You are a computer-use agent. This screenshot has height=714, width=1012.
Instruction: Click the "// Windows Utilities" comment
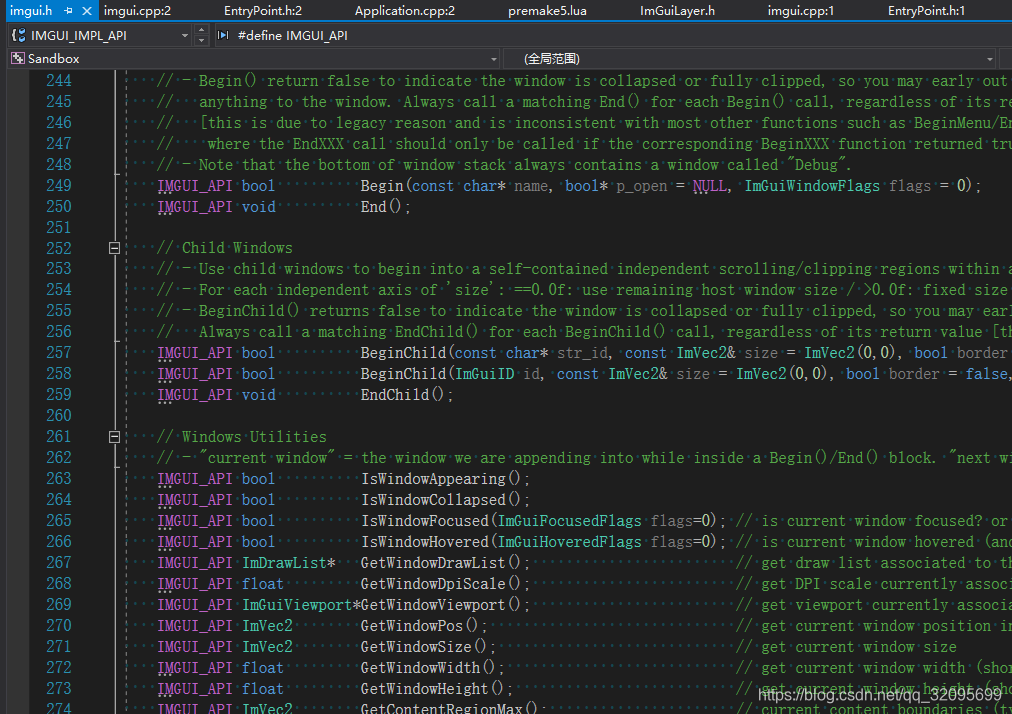pyautogui.click(x=241, y=437)
